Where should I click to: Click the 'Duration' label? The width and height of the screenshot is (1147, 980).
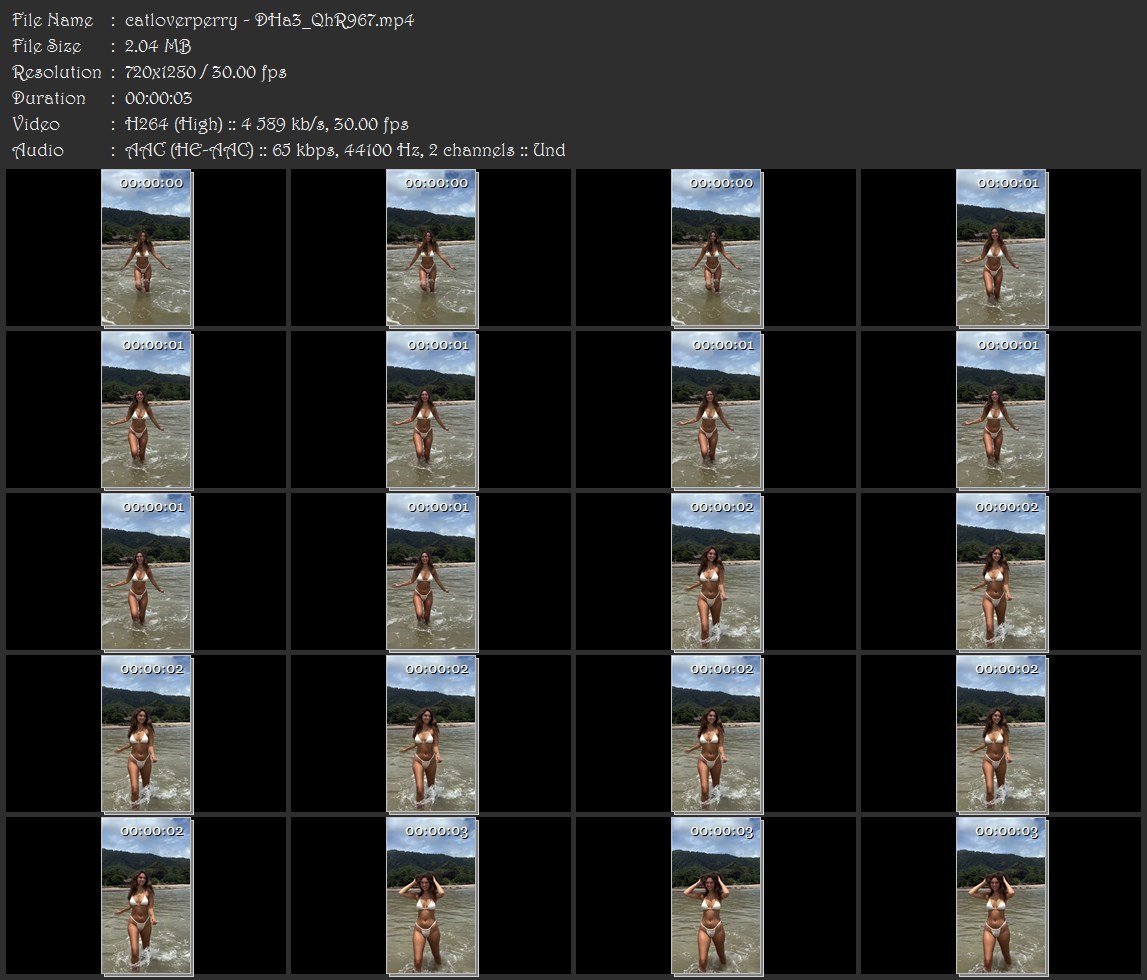pos(49,98)
